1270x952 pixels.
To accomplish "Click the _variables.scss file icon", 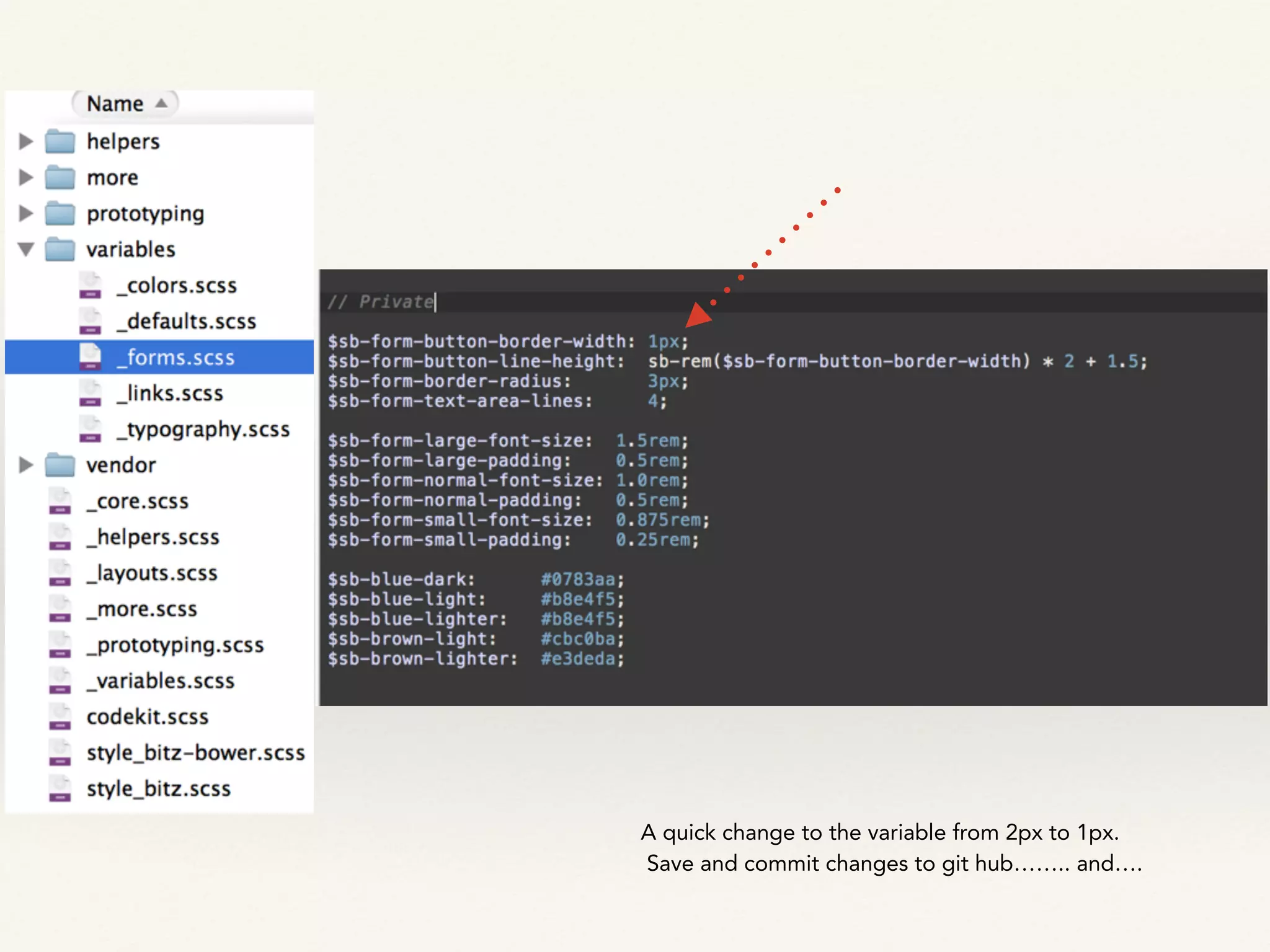I will pyautogui.click(x=60, y=681).
